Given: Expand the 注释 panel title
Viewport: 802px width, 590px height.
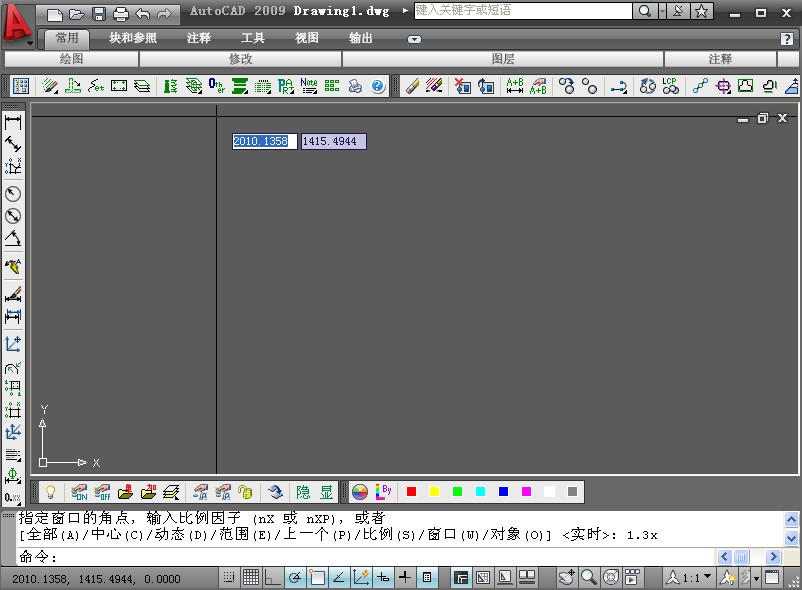Looking at the screenshot, I should pyautogui.click(x=720, y=59).
